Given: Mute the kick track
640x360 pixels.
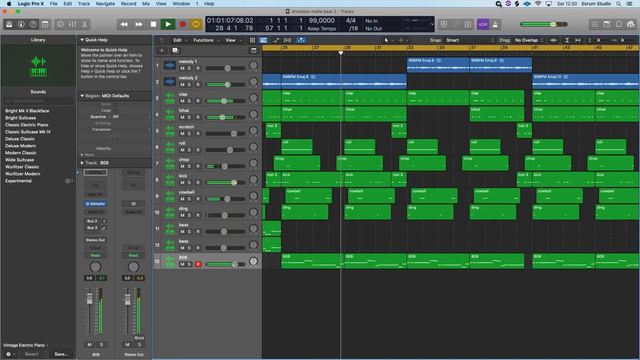Looking at the screenshot, I should pyautogui.click(x=182, y=182).
